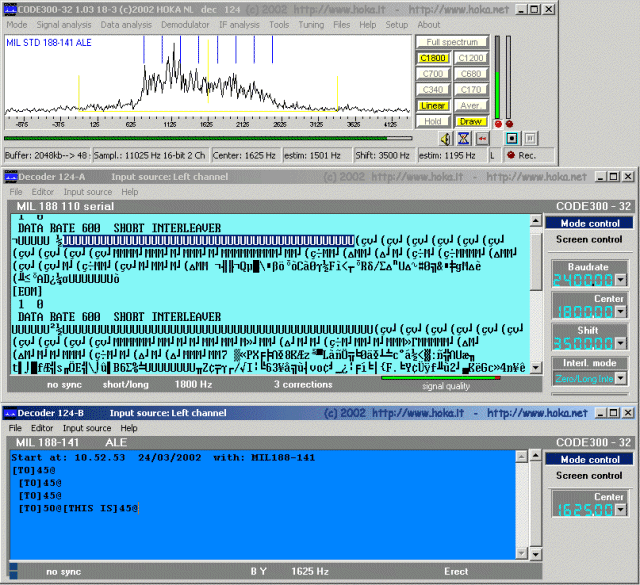Open Input source menu in Decoder 124-B

tap(87, 428)
